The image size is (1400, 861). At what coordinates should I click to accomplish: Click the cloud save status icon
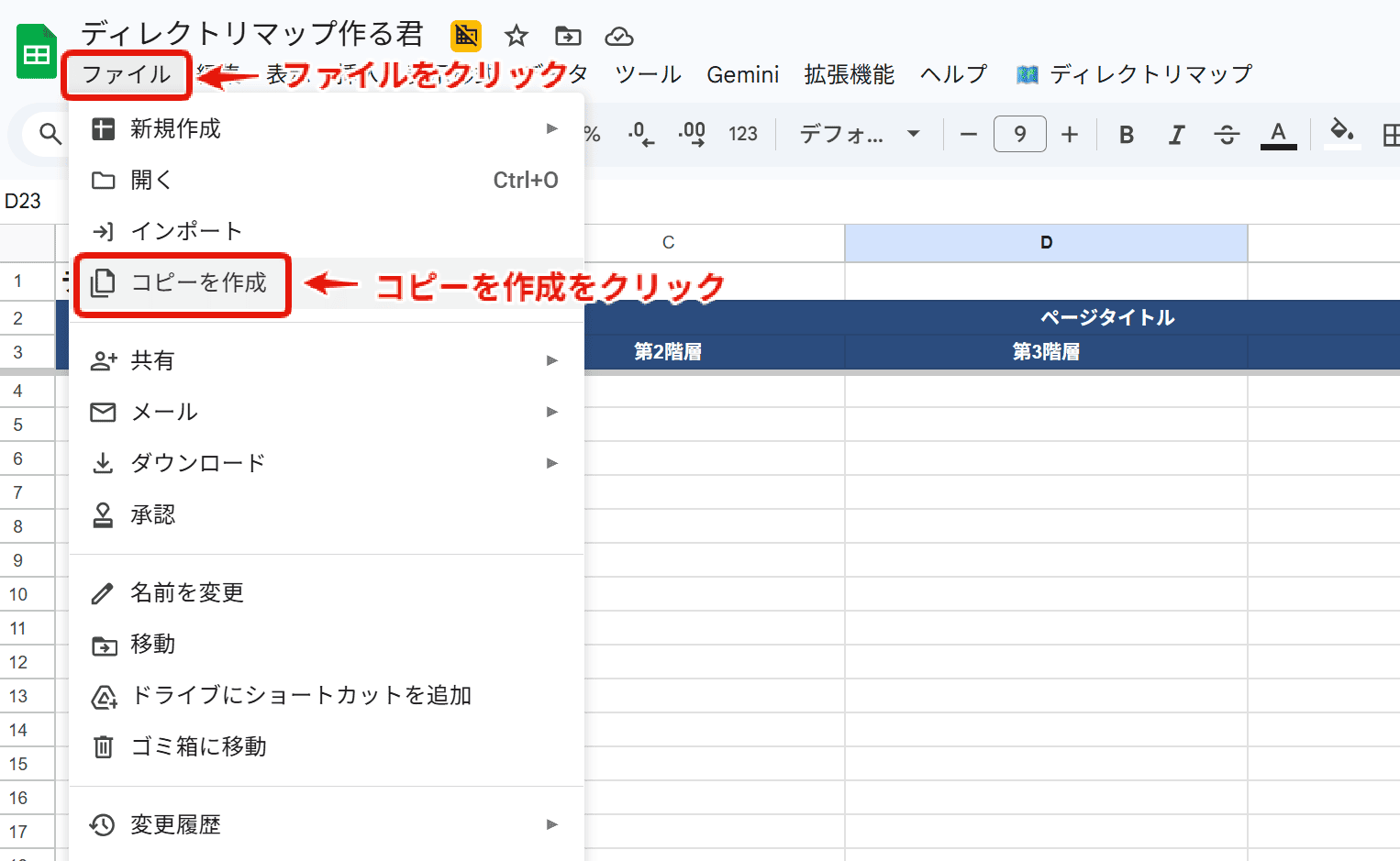(619, 36)
